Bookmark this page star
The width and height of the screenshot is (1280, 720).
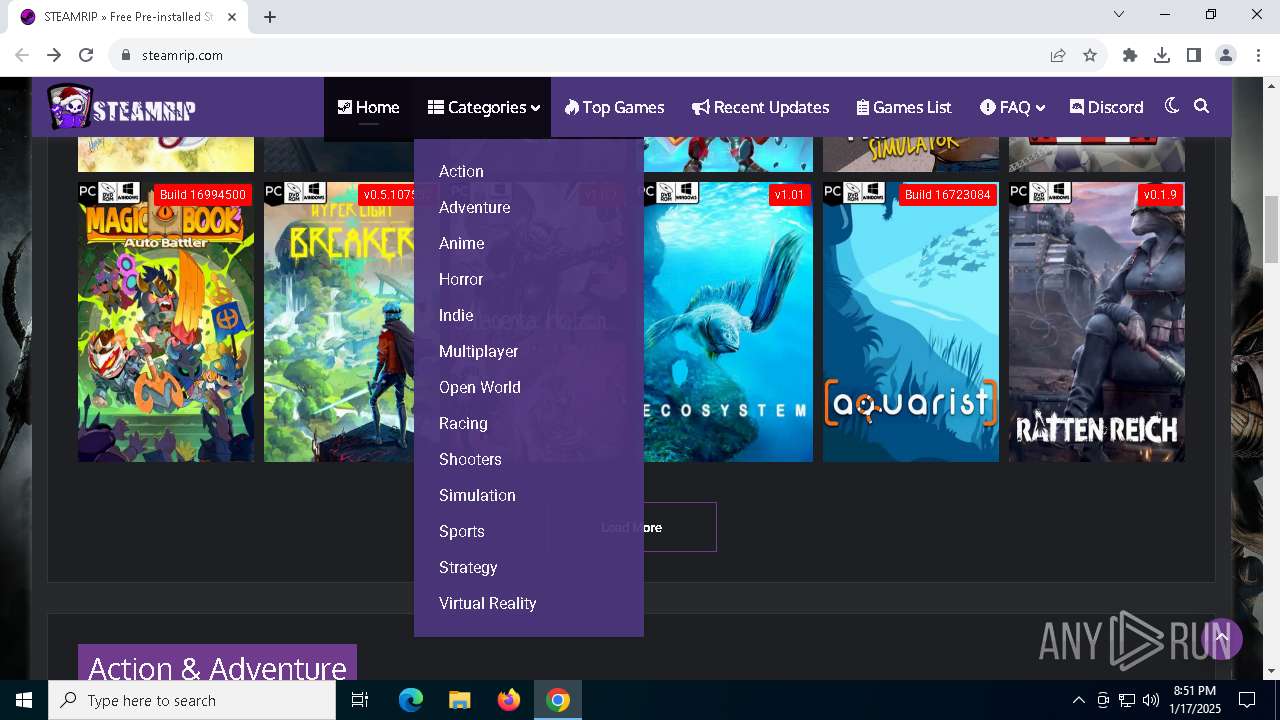tap(1090, 55)
